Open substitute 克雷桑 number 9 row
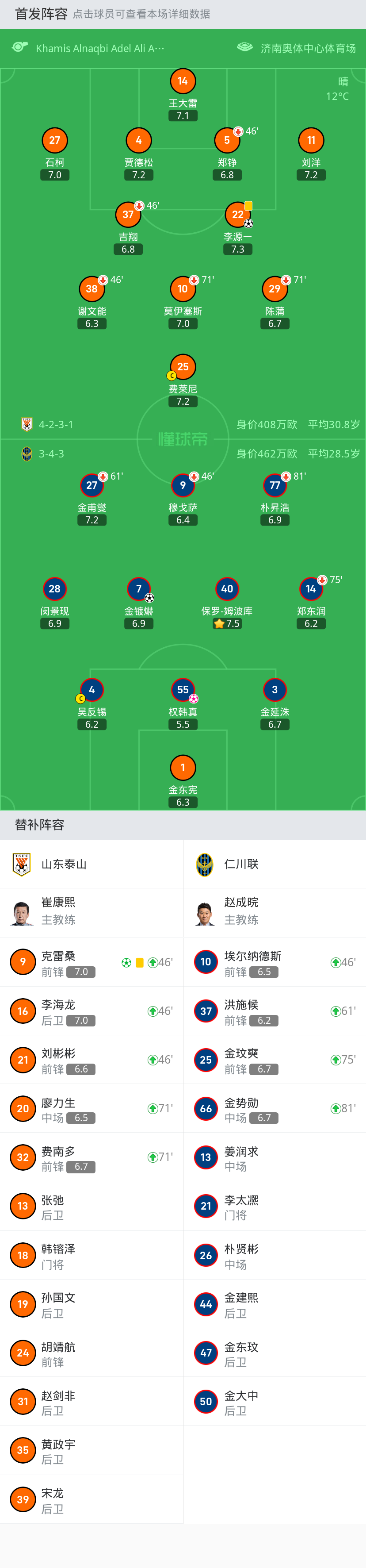 click(x=91, y=962)
